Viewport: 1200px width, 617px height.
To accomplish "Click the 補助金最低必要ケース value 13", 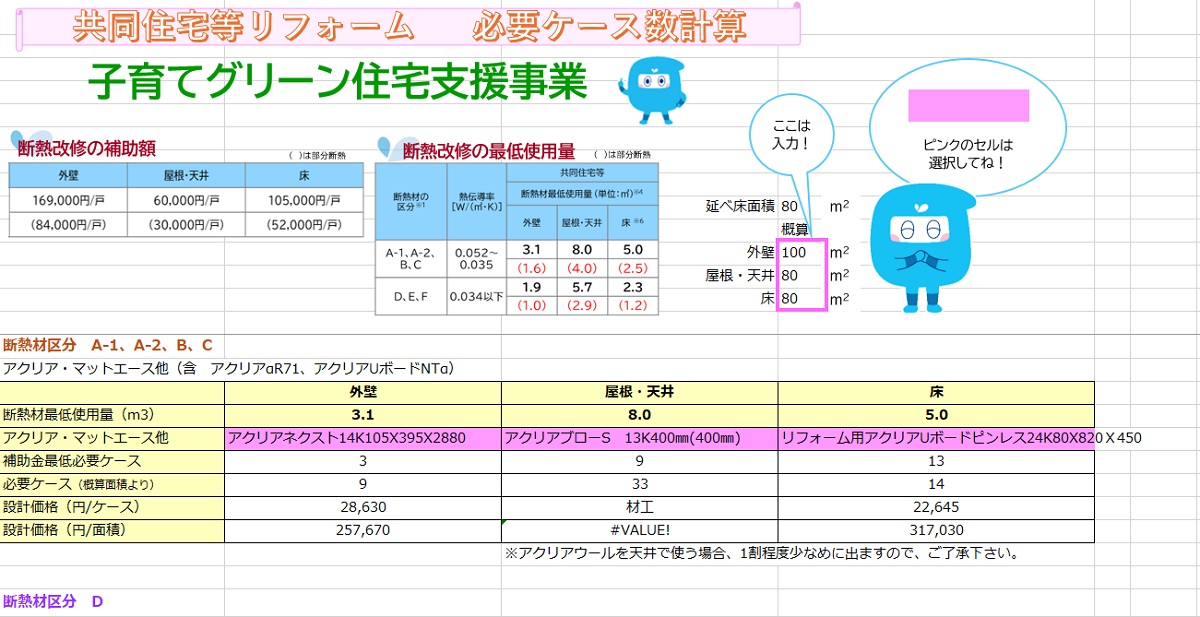I will [x=937, y=461].
